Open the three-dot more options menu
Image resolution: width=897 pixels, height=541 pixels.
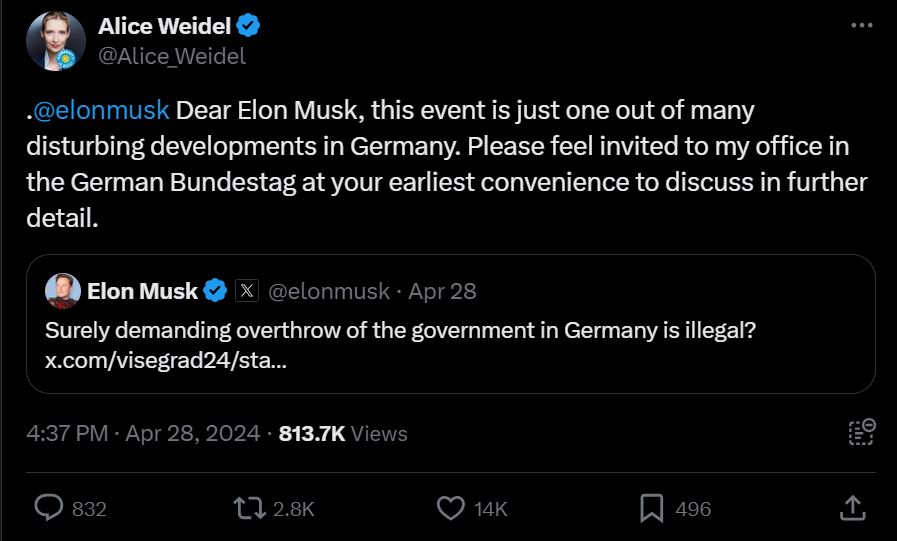pos(862,26)
